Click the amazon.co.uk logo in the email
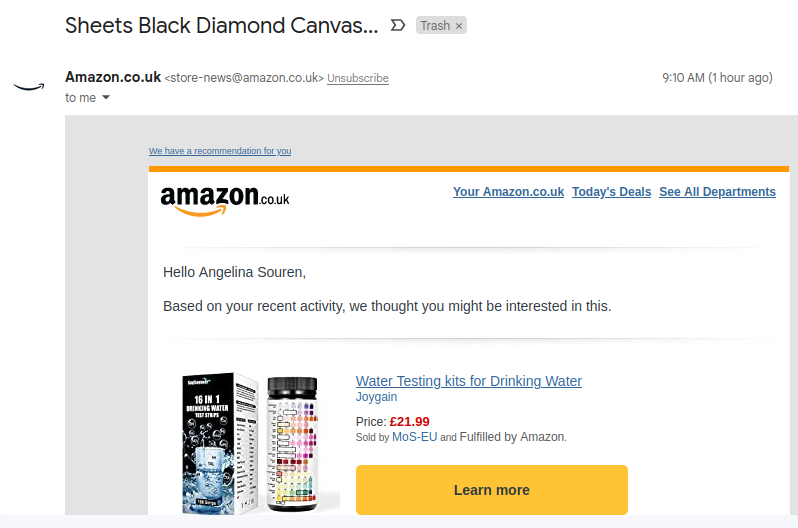 224,198
